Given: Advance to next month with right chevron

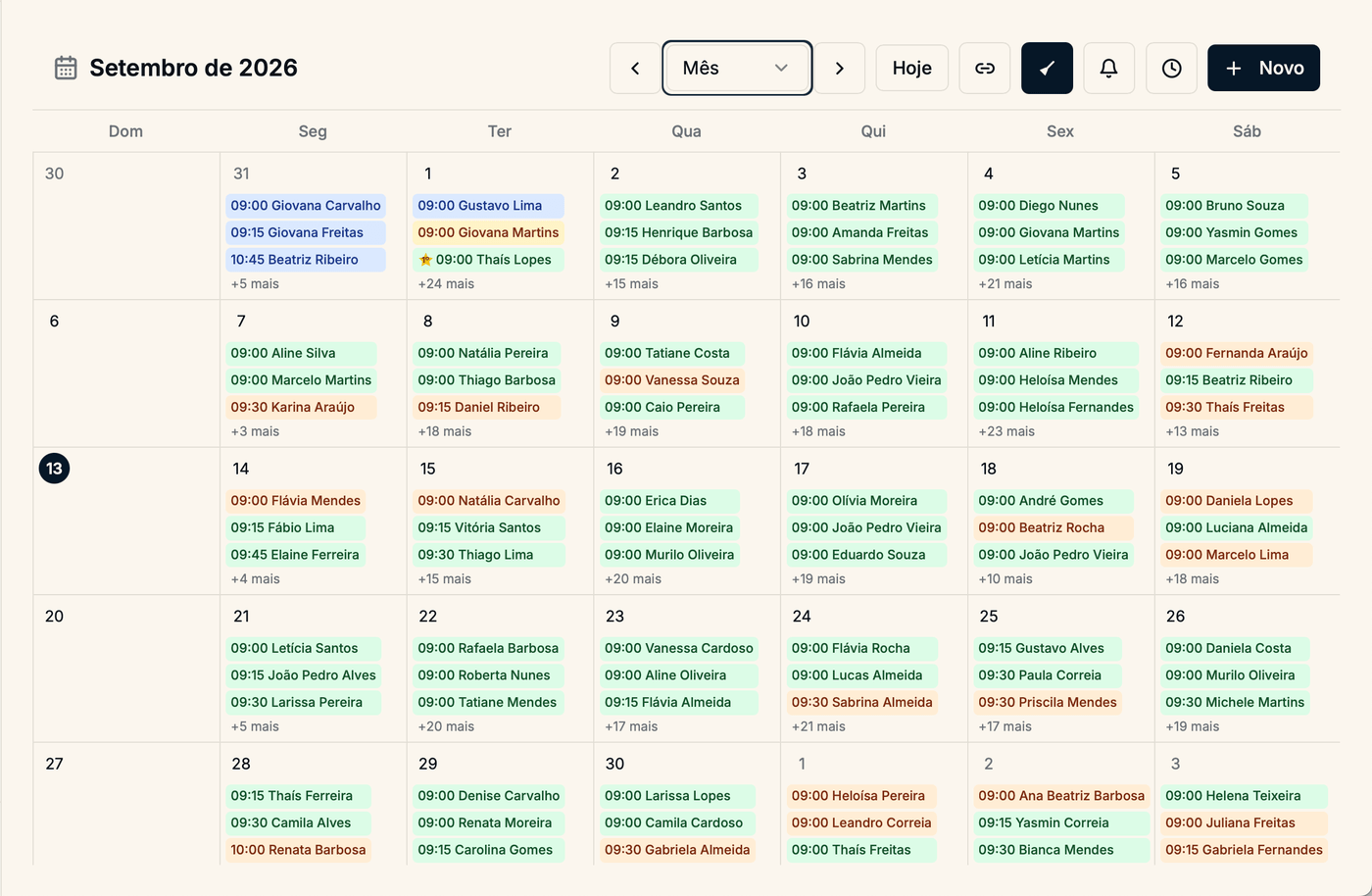Looking at the screenshot, I should (x=840, y=69).
